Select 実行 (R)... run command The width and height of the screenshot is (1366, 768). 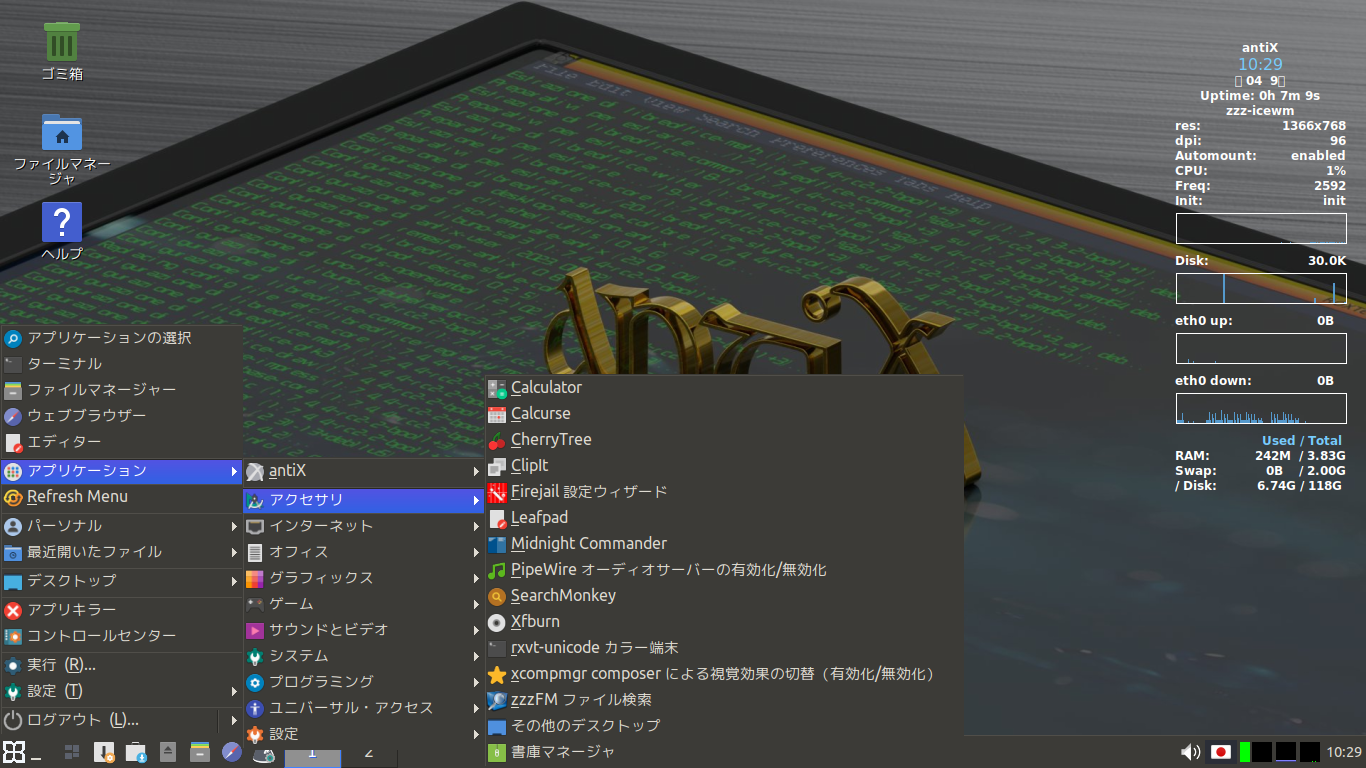(x=122, y=665)
